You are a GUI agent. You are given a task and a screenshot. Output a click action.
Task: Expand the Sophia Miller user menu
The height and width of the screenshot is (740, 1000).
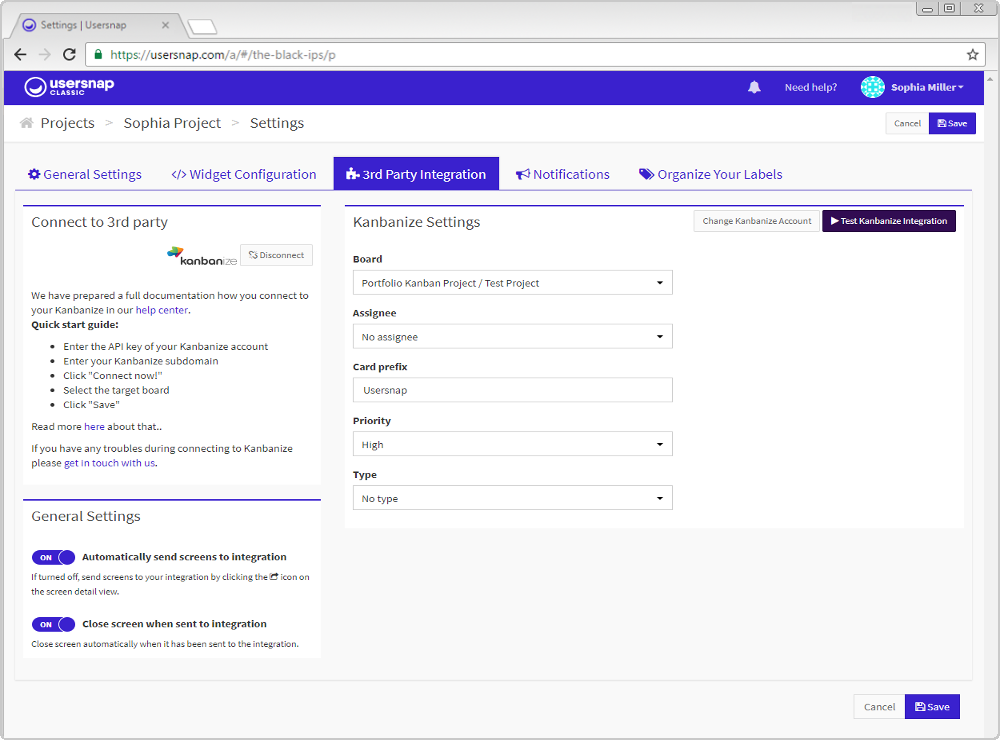pyautogui.click(x=927, y=87)
